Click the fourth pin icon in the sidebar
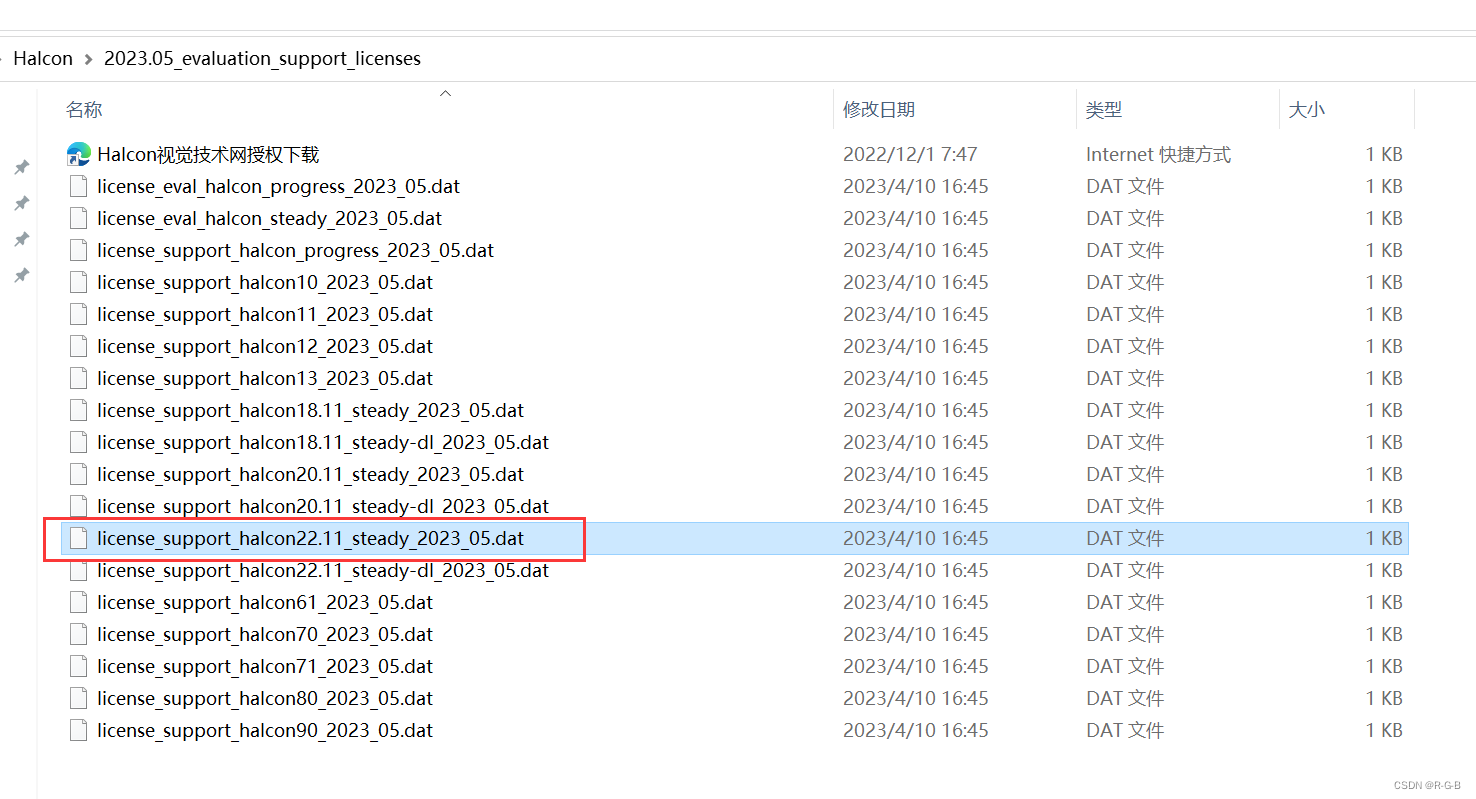The image size is (1476, 799). (x=21, y=275)
